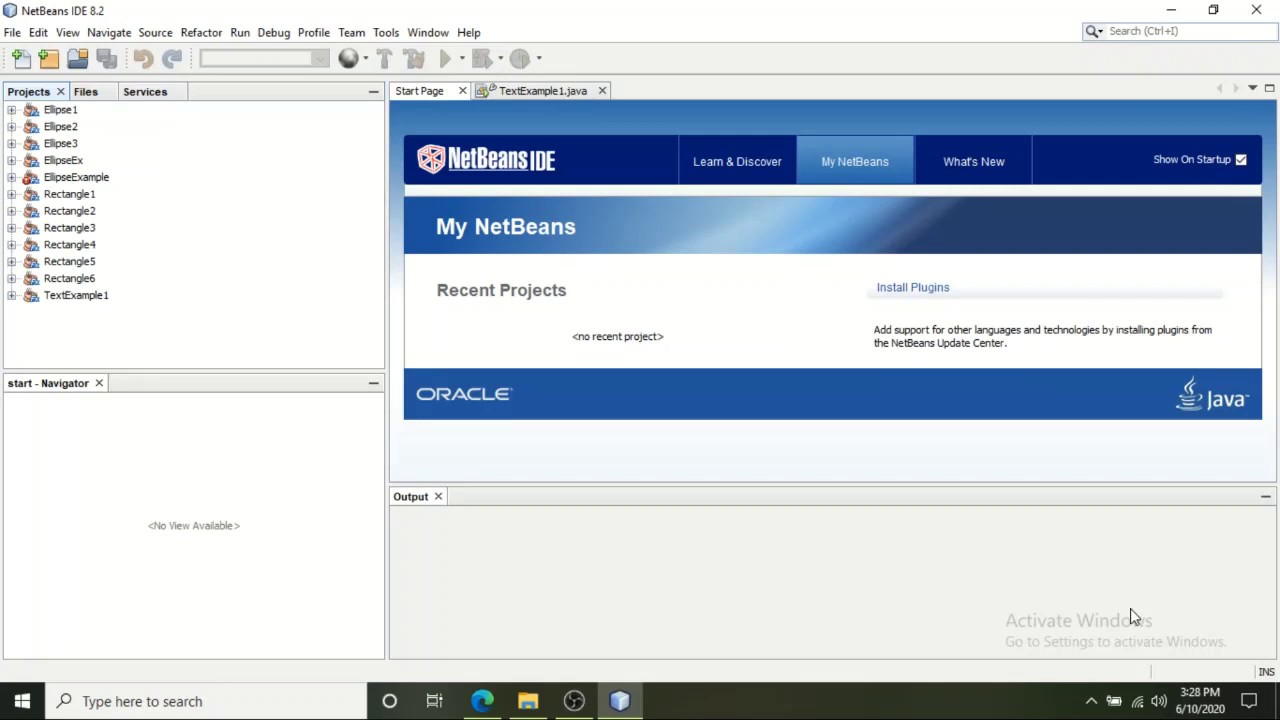Open the What's New tab

pos(973,161)
